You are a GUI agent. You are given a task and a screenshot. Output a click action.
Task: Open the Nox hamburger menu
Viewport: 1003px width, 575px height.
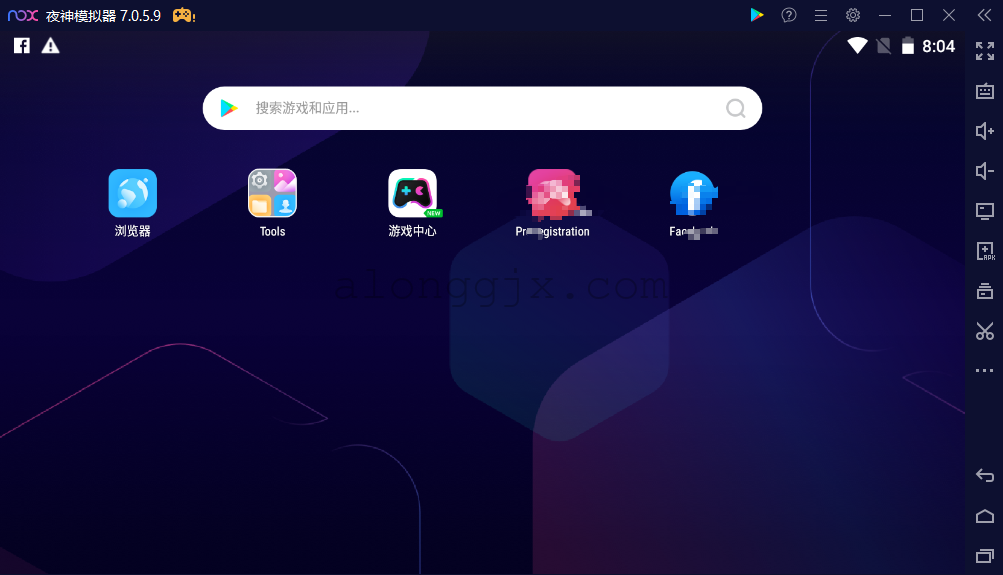[821, 15]
